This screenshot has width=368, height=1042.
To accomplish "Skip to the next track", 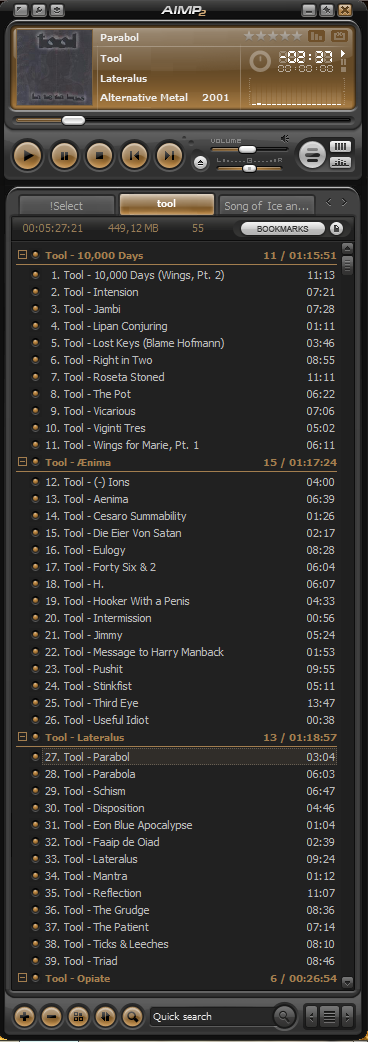I will (x=169, y=156).
